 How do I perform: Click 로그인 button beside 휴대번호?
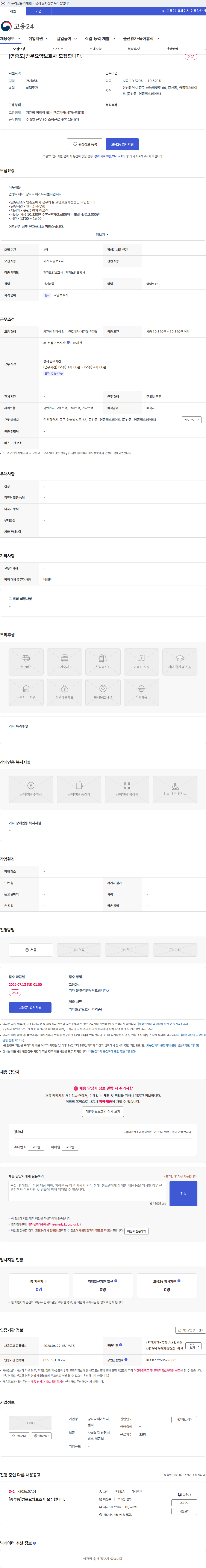36,1147
